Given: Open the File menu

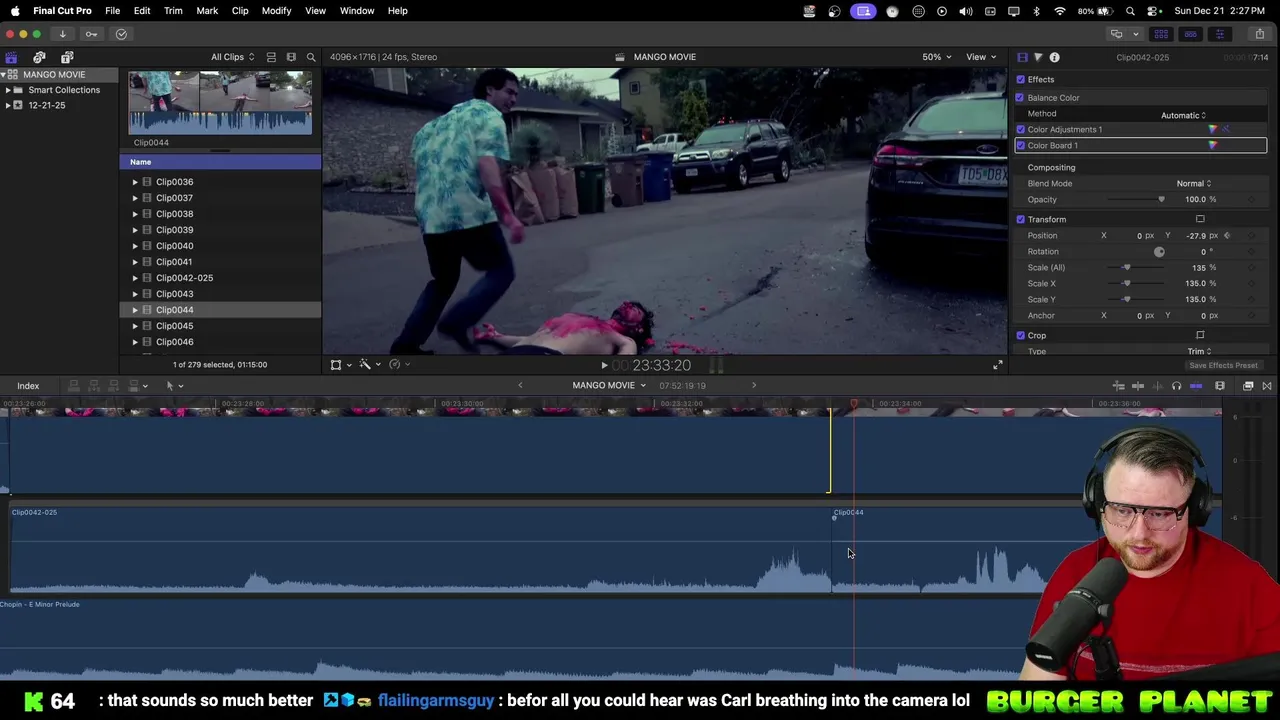Looking at the screenshot, I should coord(112,11).
